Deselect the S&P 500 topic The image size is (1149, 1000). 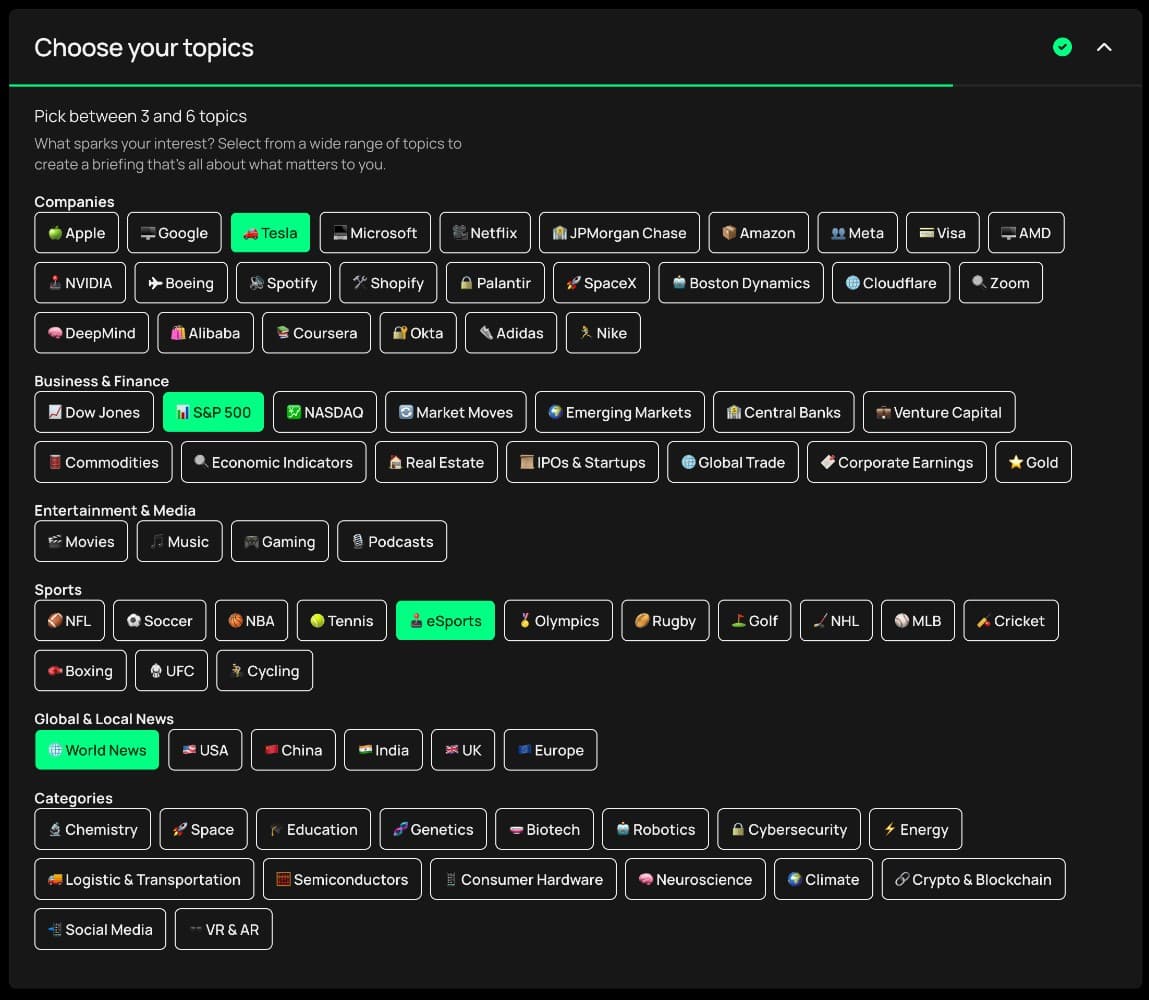[213, 412]
